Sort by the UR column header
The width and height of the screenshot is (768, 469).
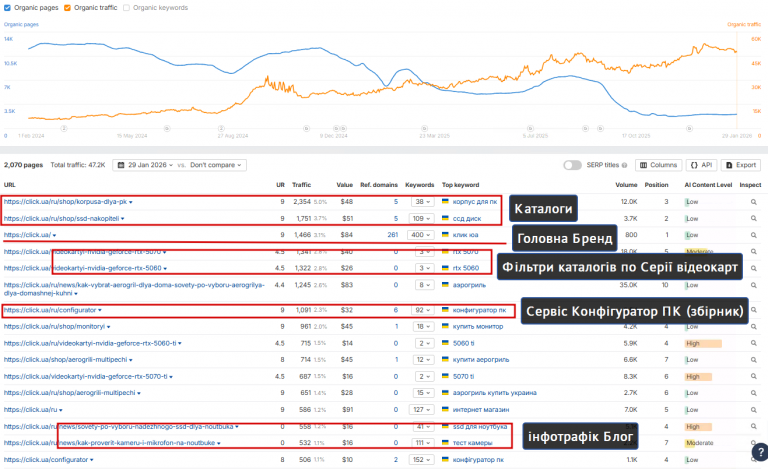(280, 185)
